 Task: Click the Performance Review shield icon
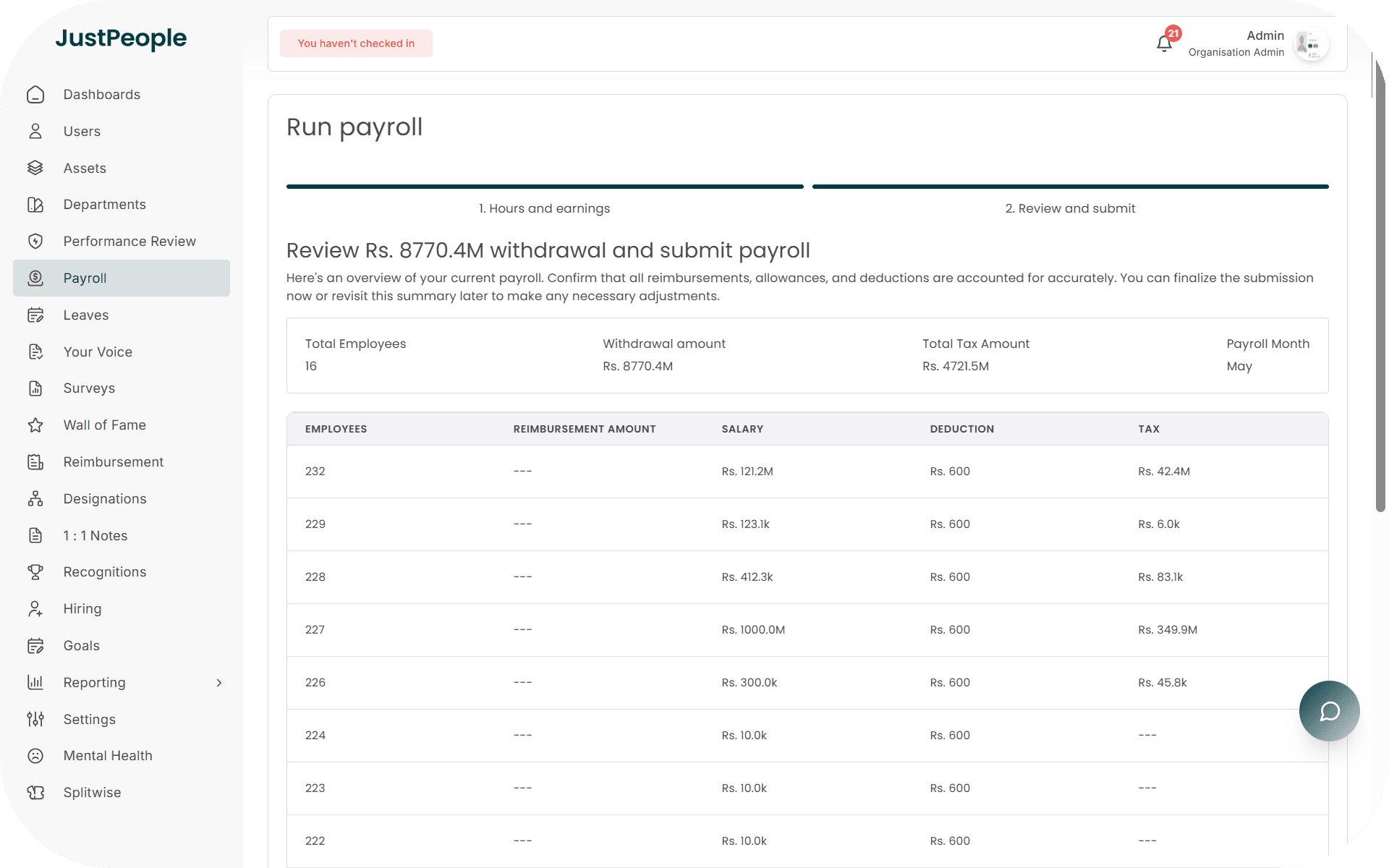tap(35, 242)
